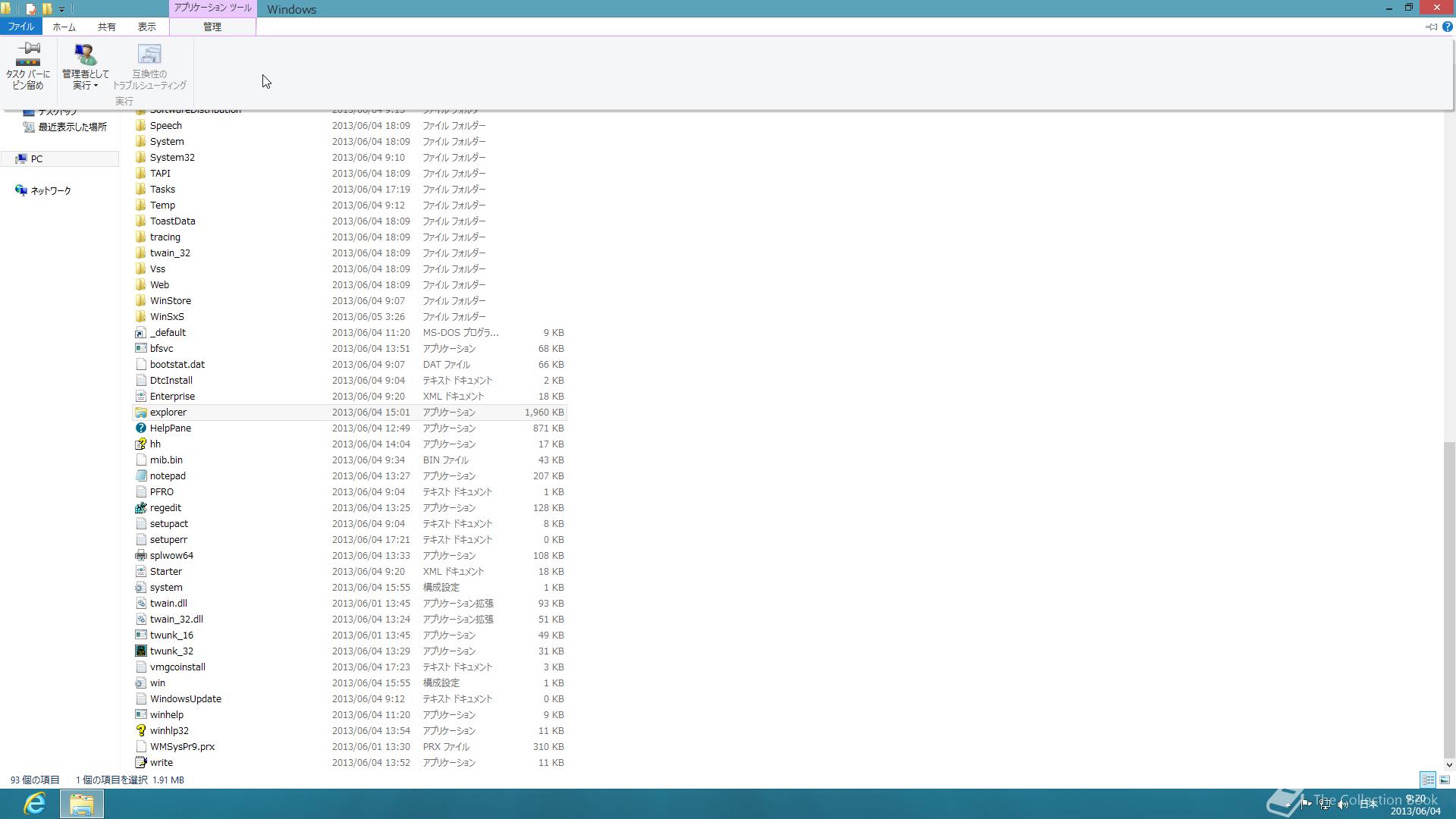
Task: Select the regedit application icon
Action: tap(140, 508)
